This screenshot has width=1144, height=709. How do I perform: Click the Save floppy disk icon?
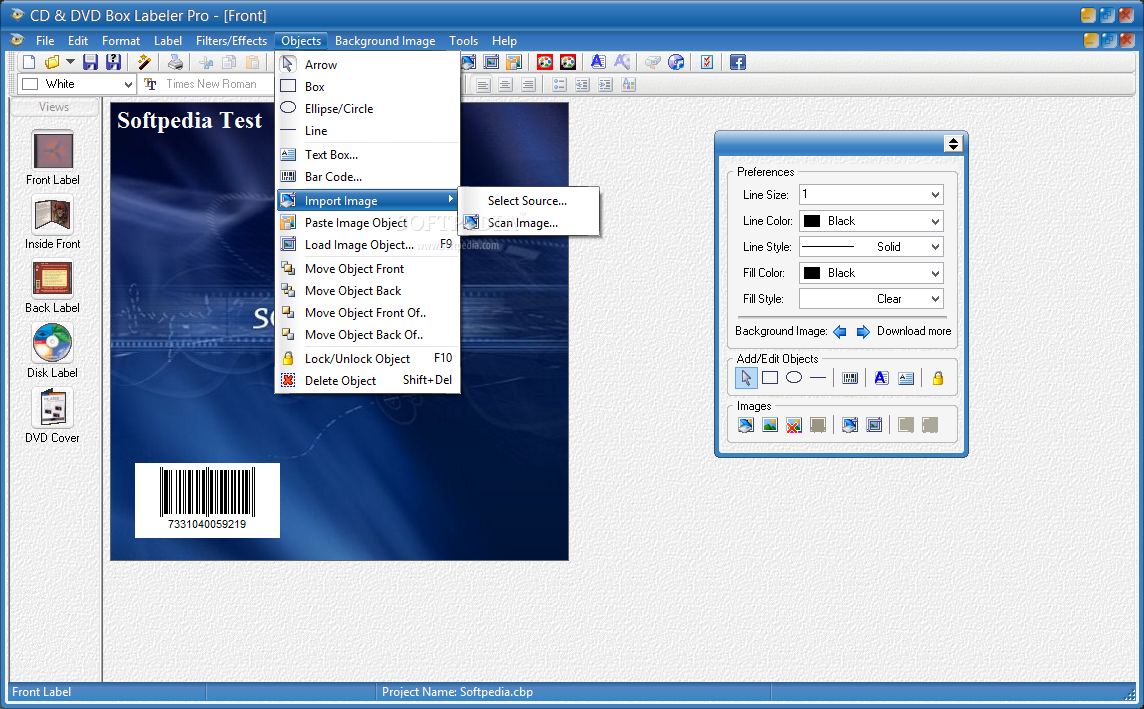[x=90, y=62]
